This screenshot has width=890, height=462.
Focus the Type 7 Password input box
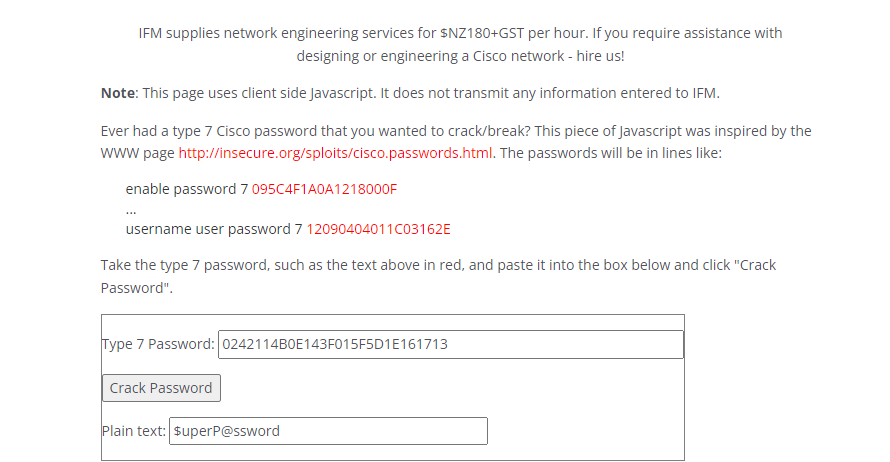click(450, 345)
